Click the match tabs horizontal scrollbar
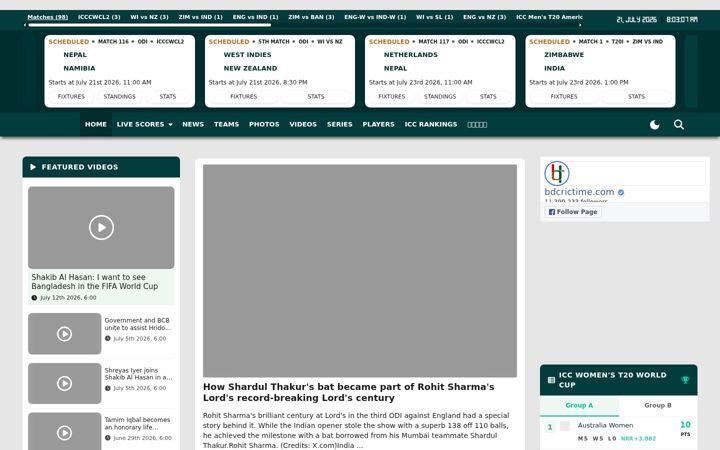Viewport: 720px width, 450px height. click(x=150, y=25)
